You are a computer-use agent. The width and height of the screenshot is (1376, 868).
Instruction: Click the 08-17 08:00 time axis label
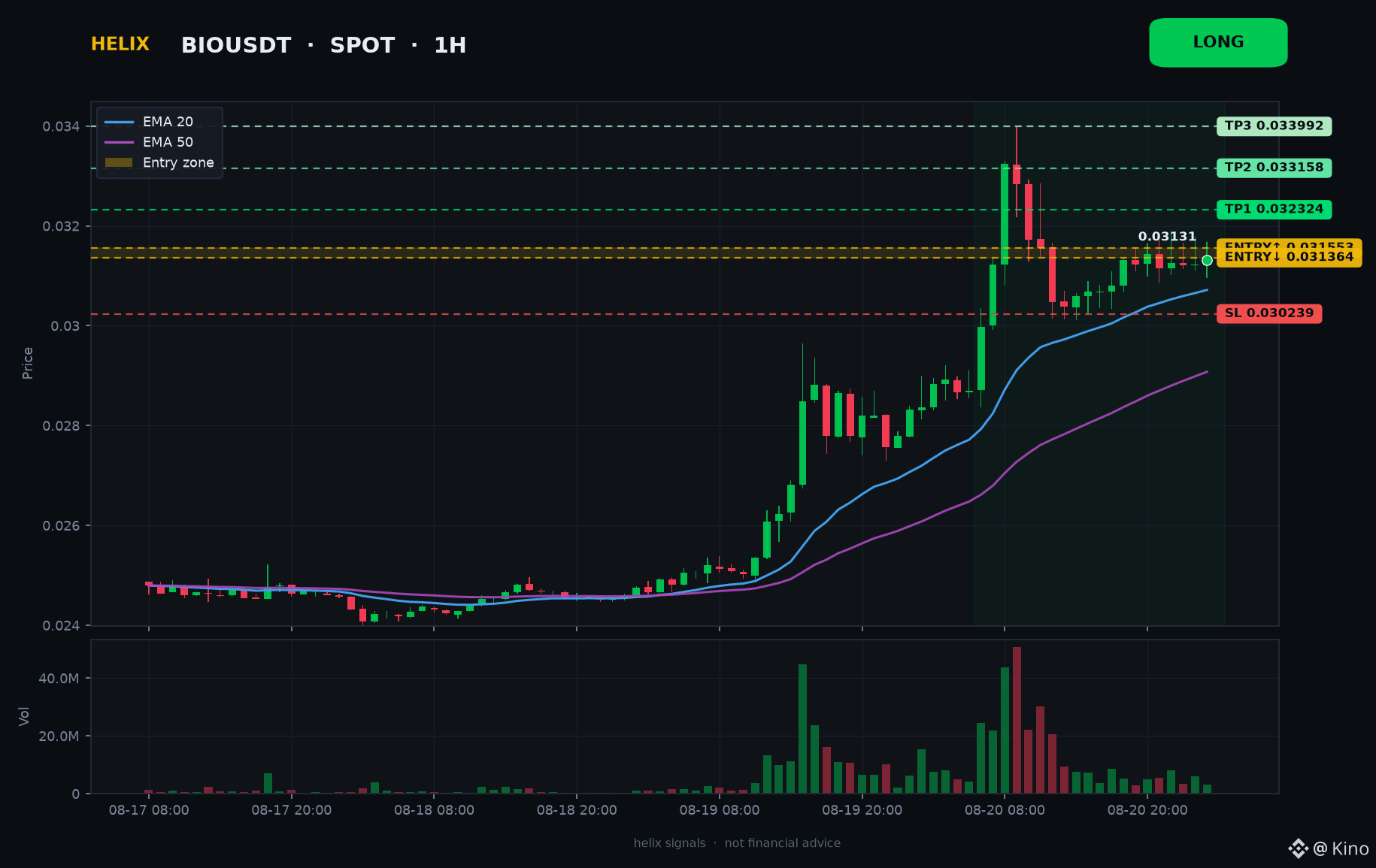pyautogui.click(x=149, y=810)
